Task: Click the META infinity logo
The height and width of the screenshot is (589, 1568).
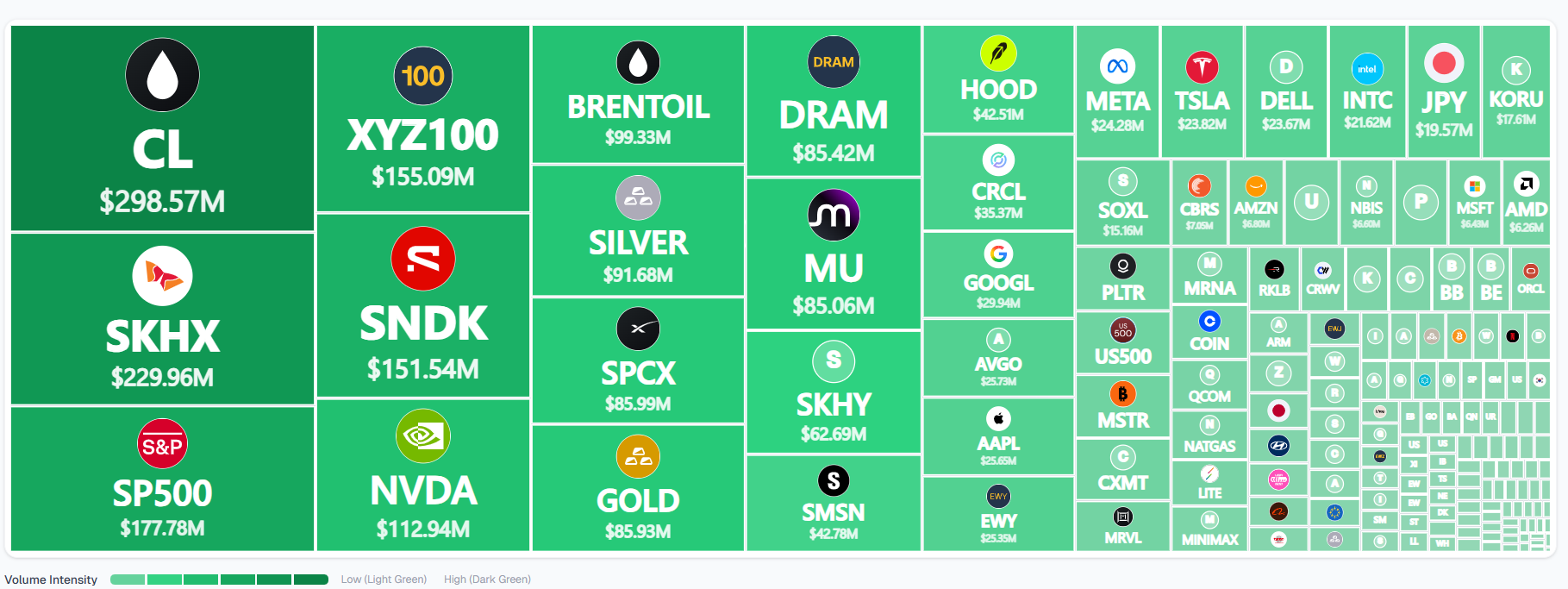Action: (x=1117, y=66)
